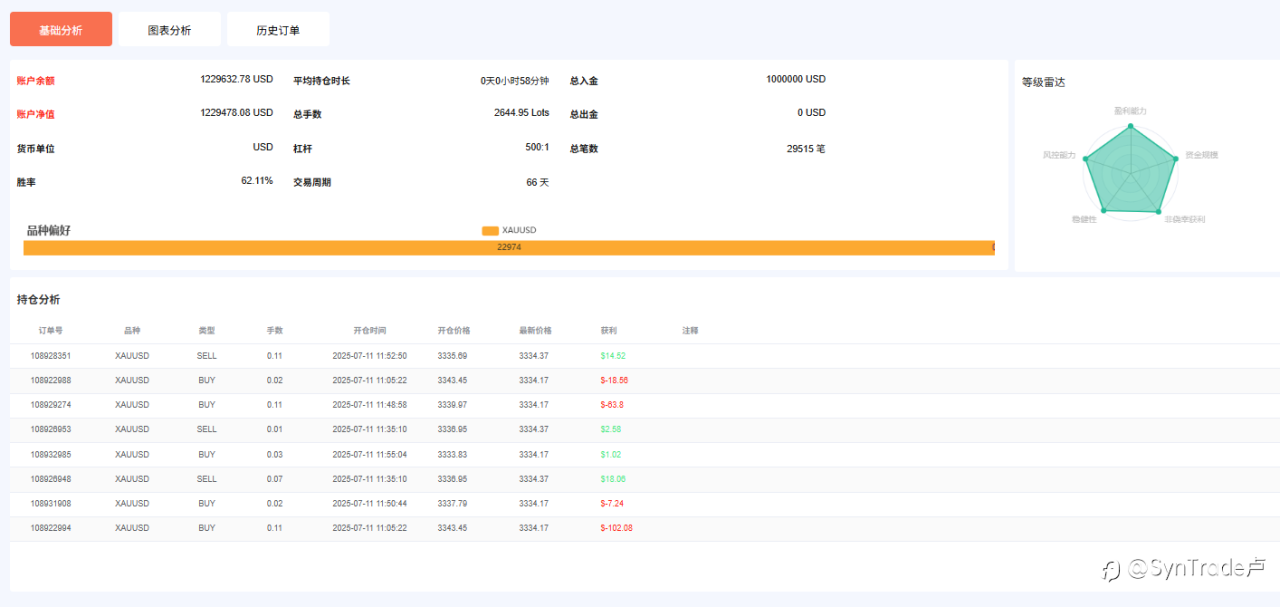Screen dimensions: 1280x607
Task: Open the 历史订单 tab
Action: click(x=278, y=30)
